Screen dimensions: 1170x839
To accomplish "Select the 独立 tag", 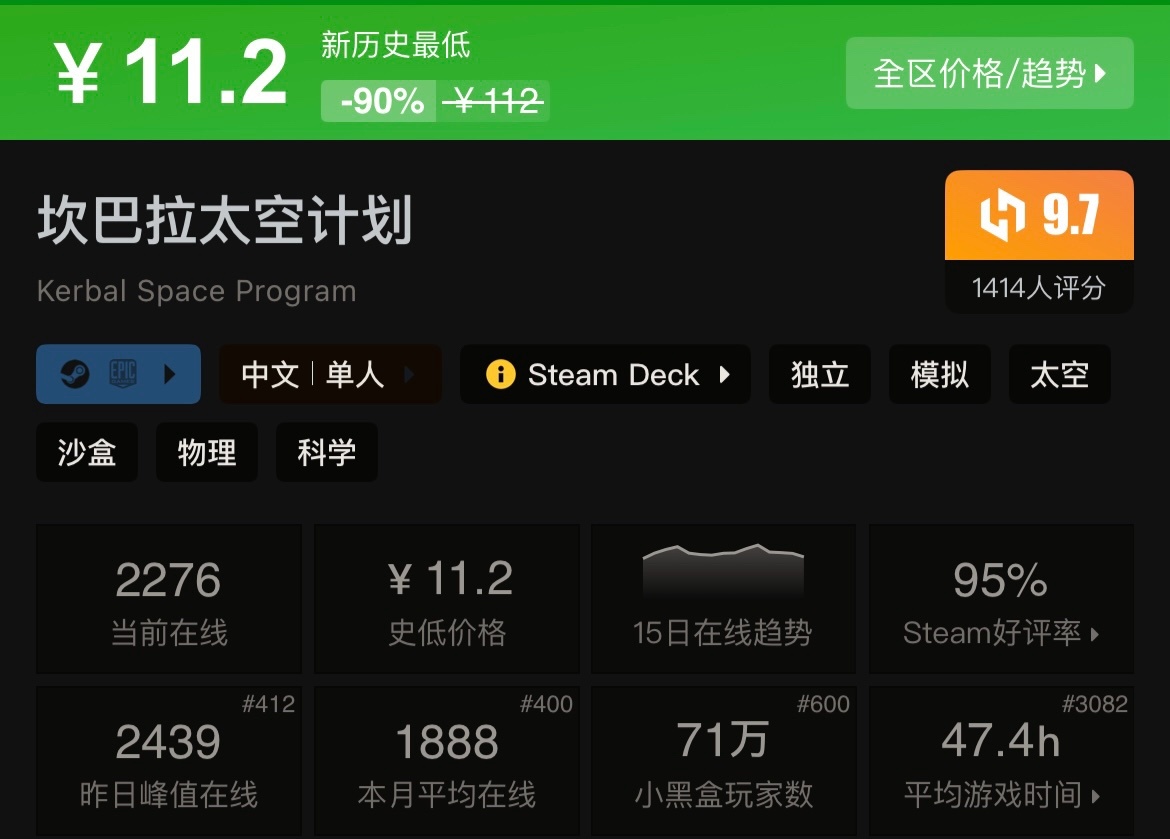I will click(820, 374).
